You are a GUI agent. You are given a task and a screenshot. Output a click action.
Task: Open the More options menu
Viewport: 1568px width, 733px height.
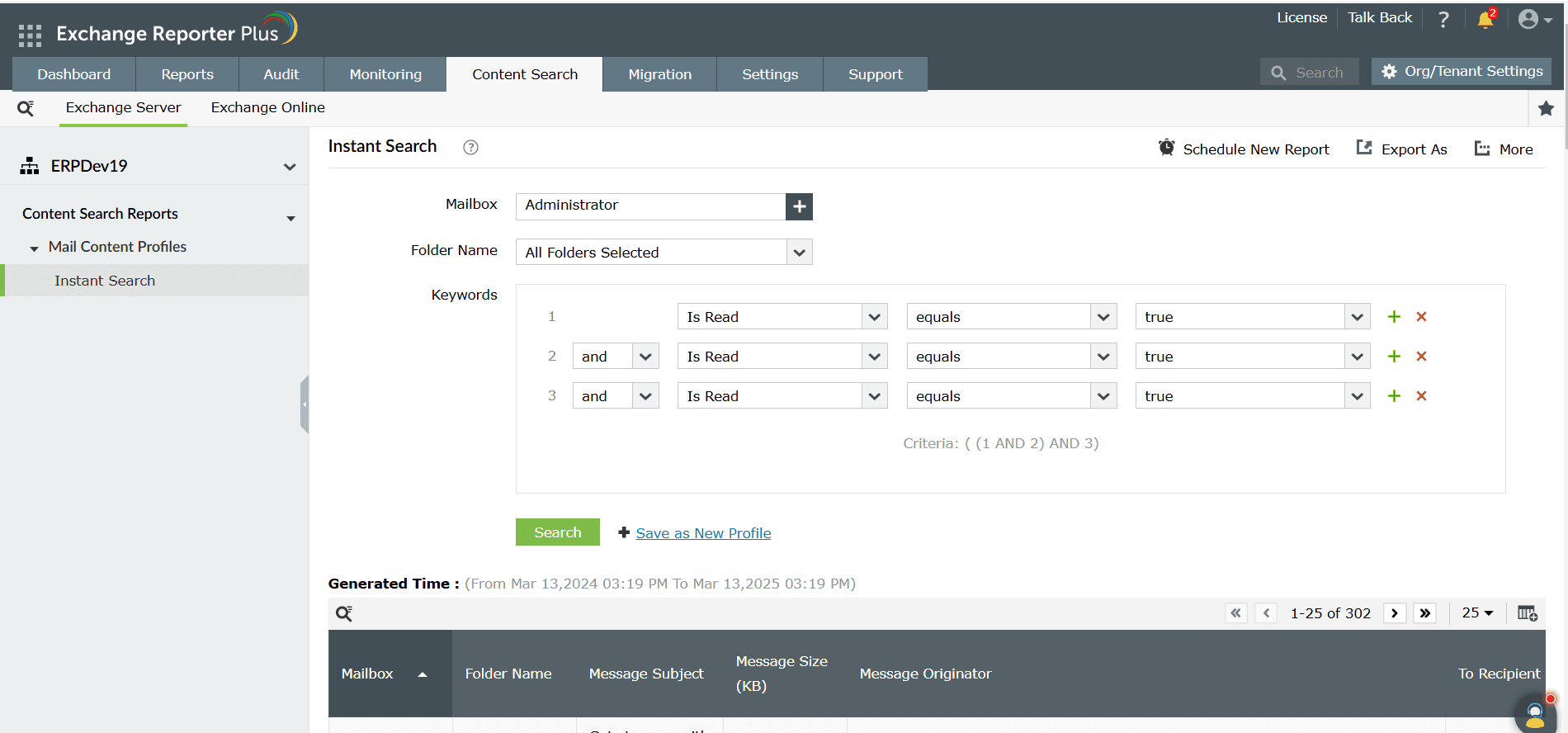pyautogui.click(x=1504, y=149)
